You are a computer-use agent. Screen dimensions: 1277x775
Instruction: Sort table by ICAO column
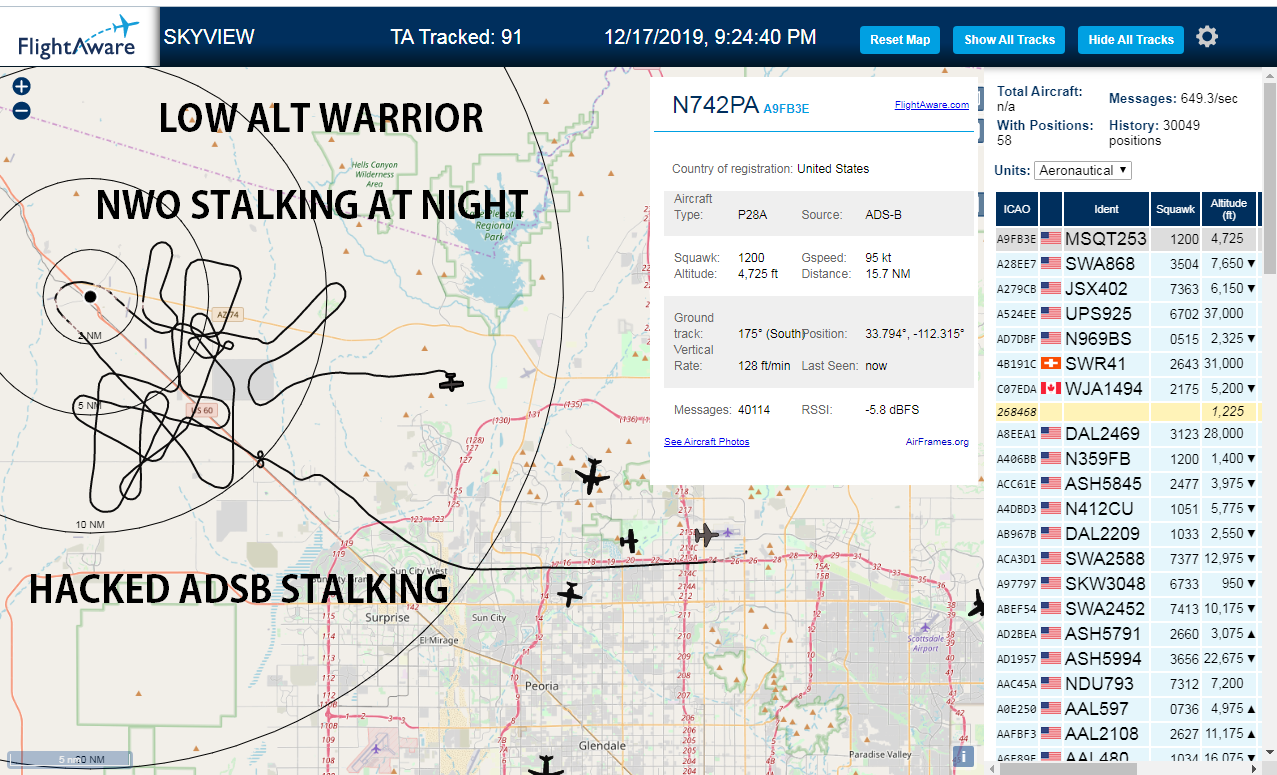click(x=1016, y=209)
